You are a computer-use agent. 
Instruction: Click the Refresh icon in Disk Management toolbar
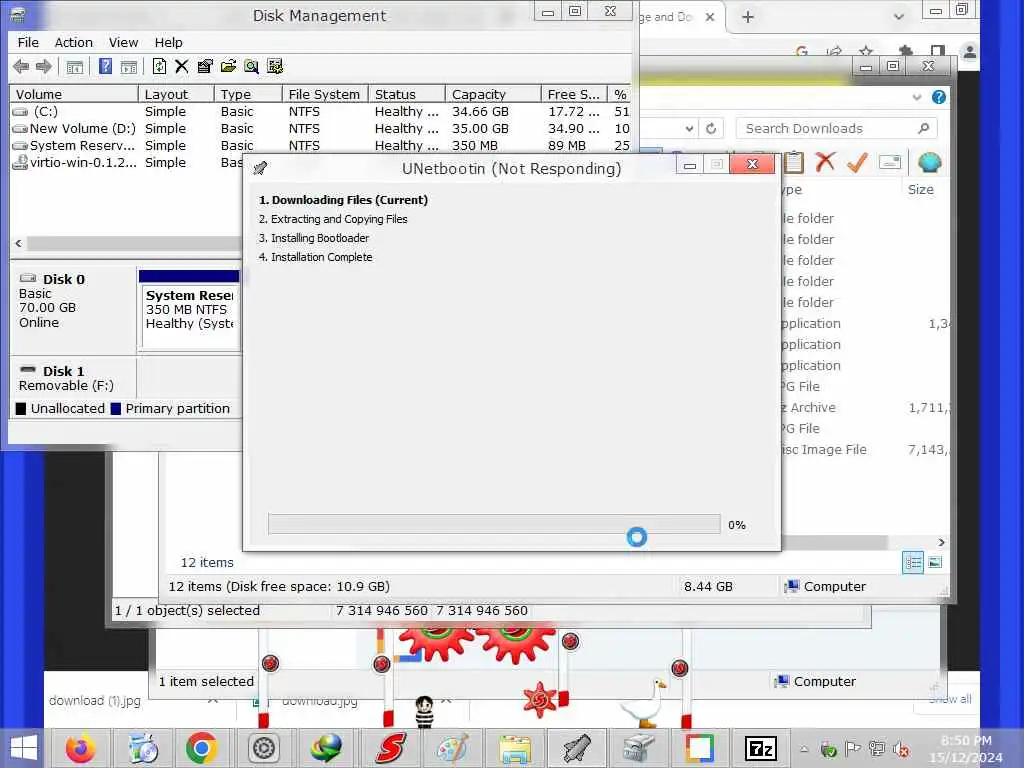click(x=159, y=67)
